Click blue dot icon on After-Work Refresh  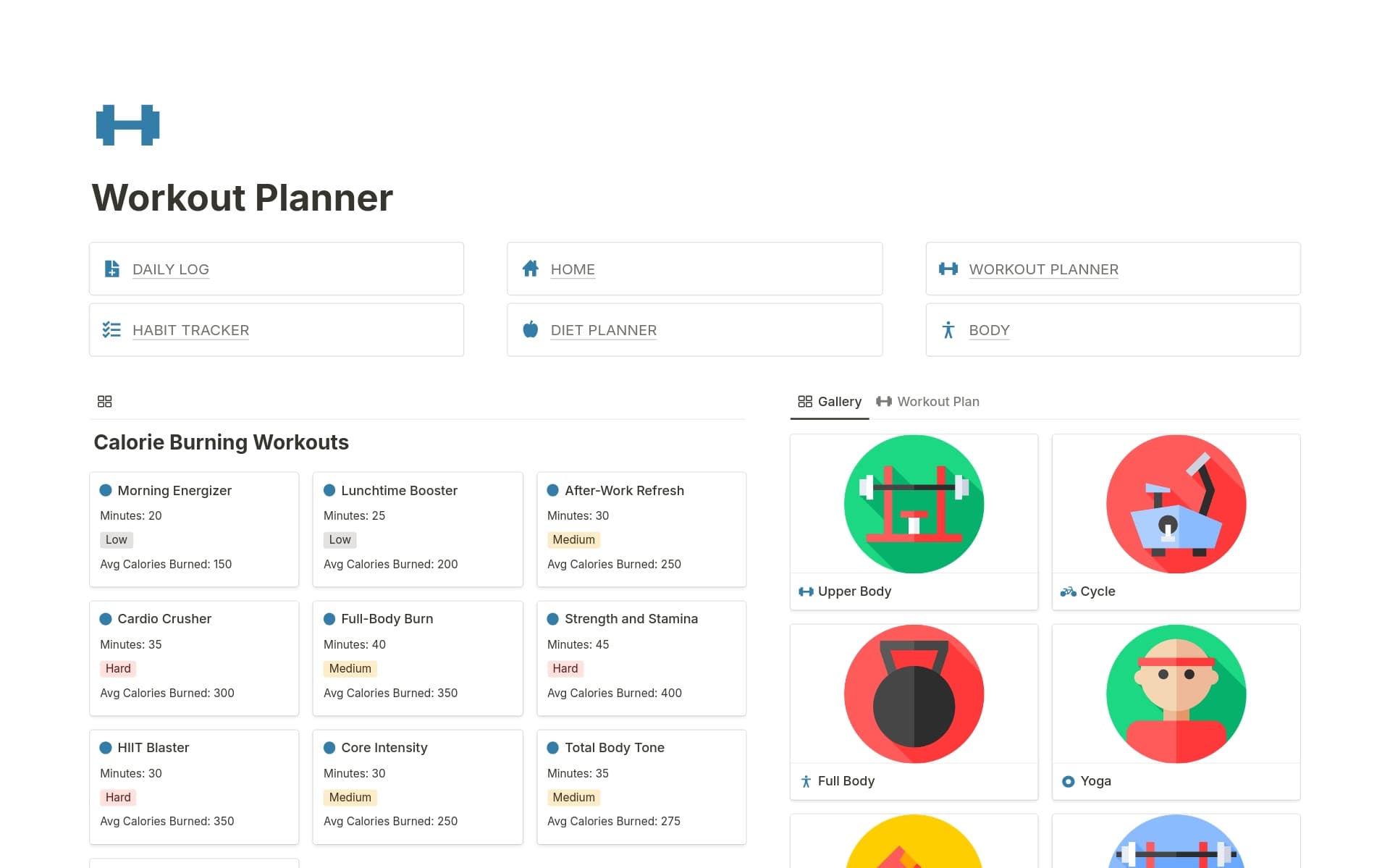click(x=553, y=490)
